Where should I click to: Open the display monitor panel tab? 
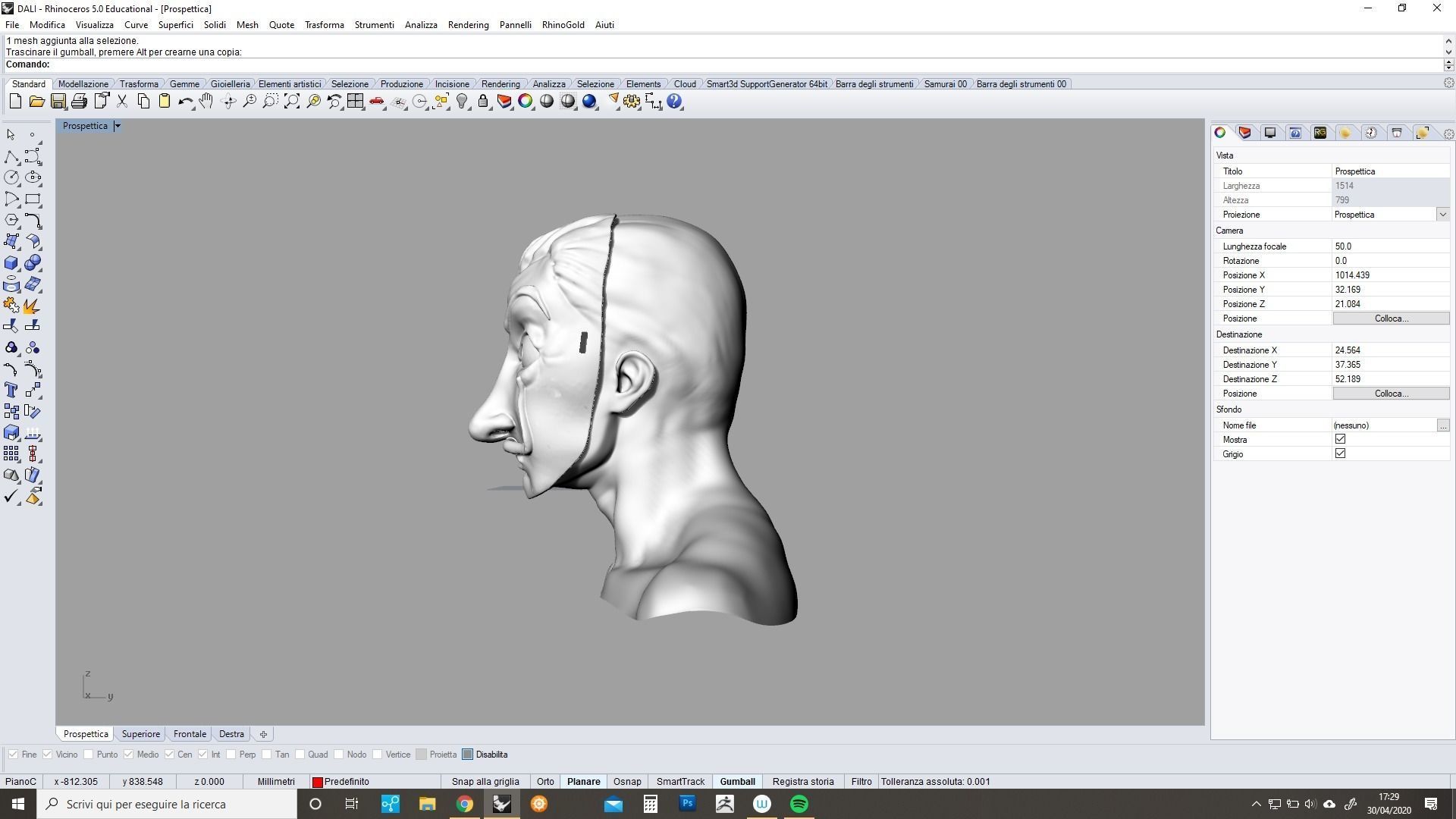point(1270,133)
